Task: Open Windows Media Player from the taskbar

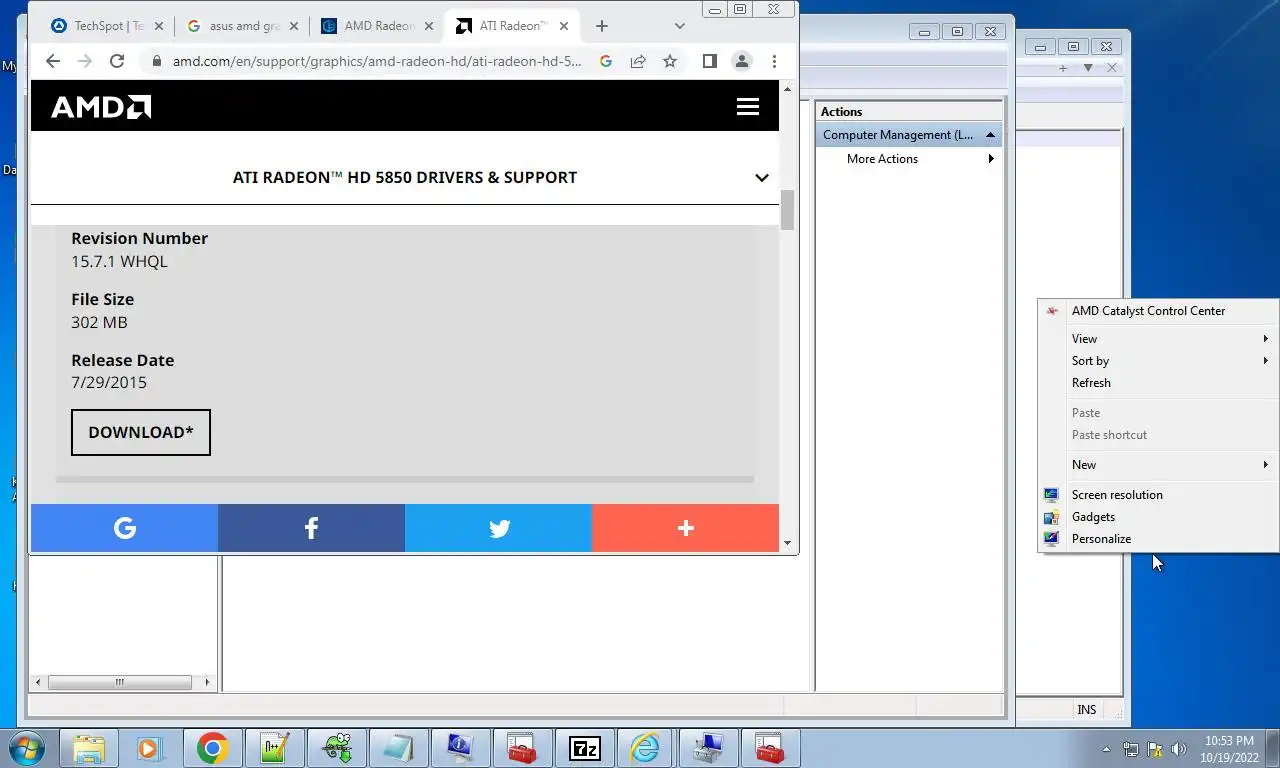Action: coord(150,748)
